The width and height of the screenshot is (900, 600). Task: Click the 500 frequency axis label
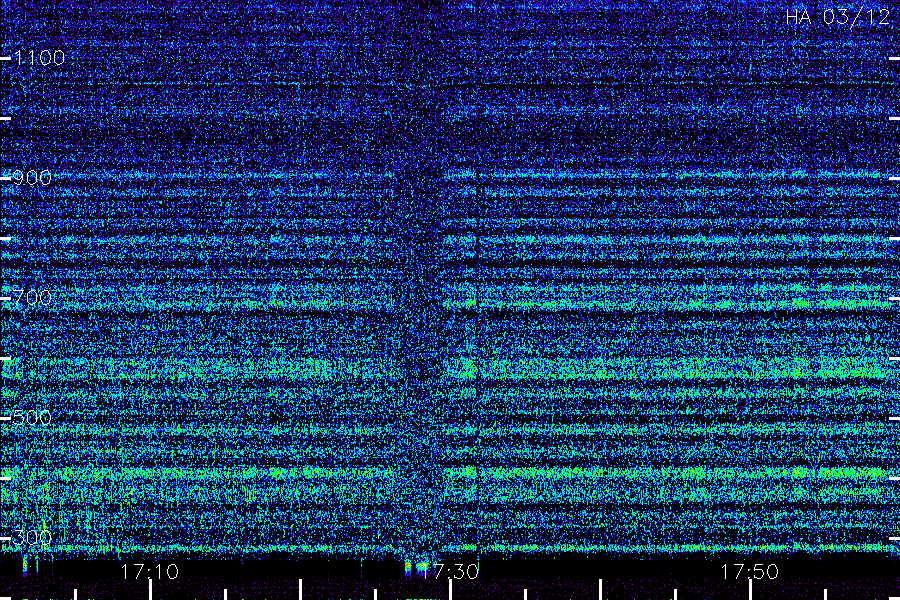click(32, 417)
